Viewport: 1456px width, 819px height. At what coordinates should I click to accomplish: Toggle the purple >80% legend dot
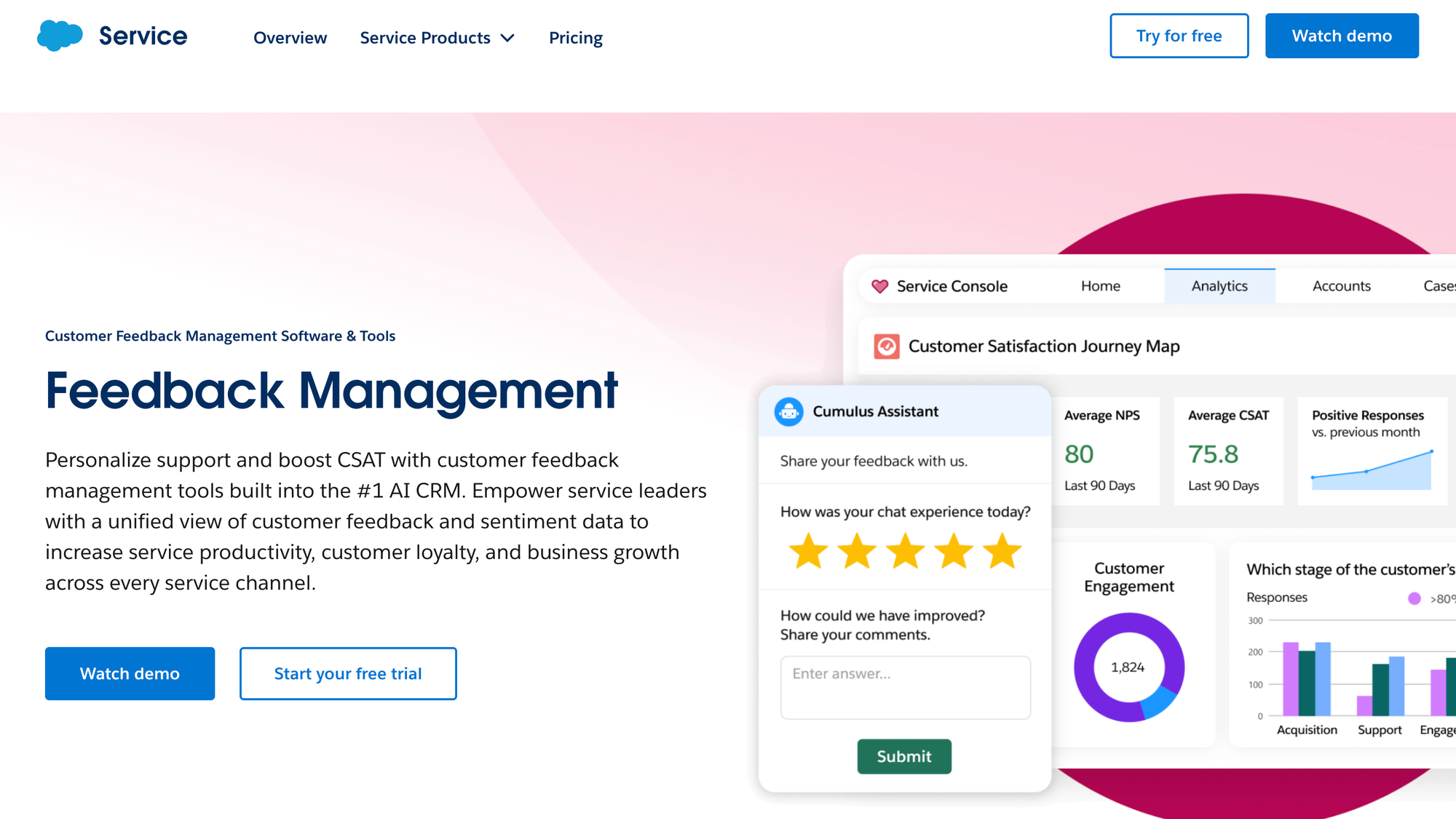[1414, 597]
